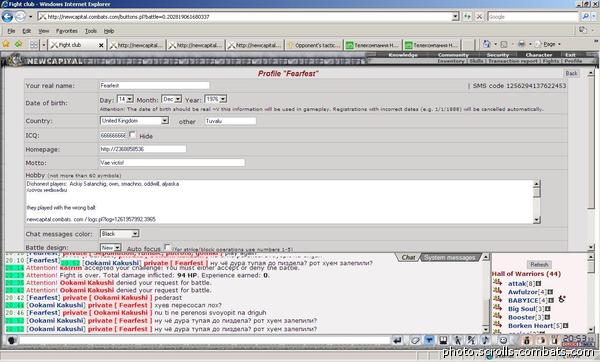
Task: Click the send message arrow icon in chat bar
Action: coord(398,340)
